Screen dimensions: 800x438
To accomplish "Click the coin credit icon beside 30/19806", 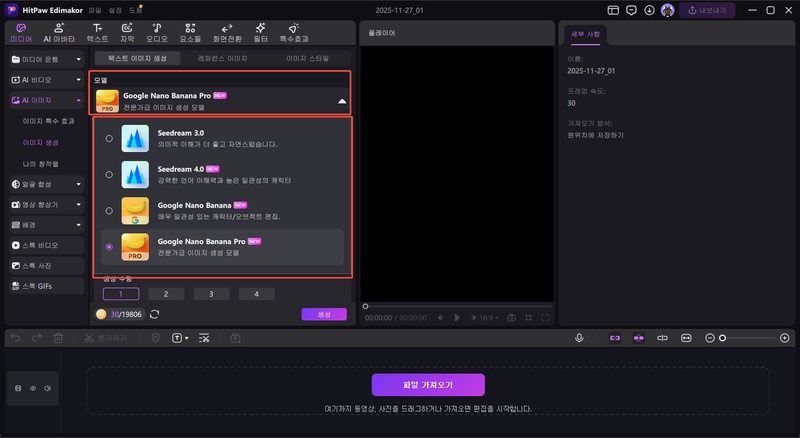I will tap(101, 314).
